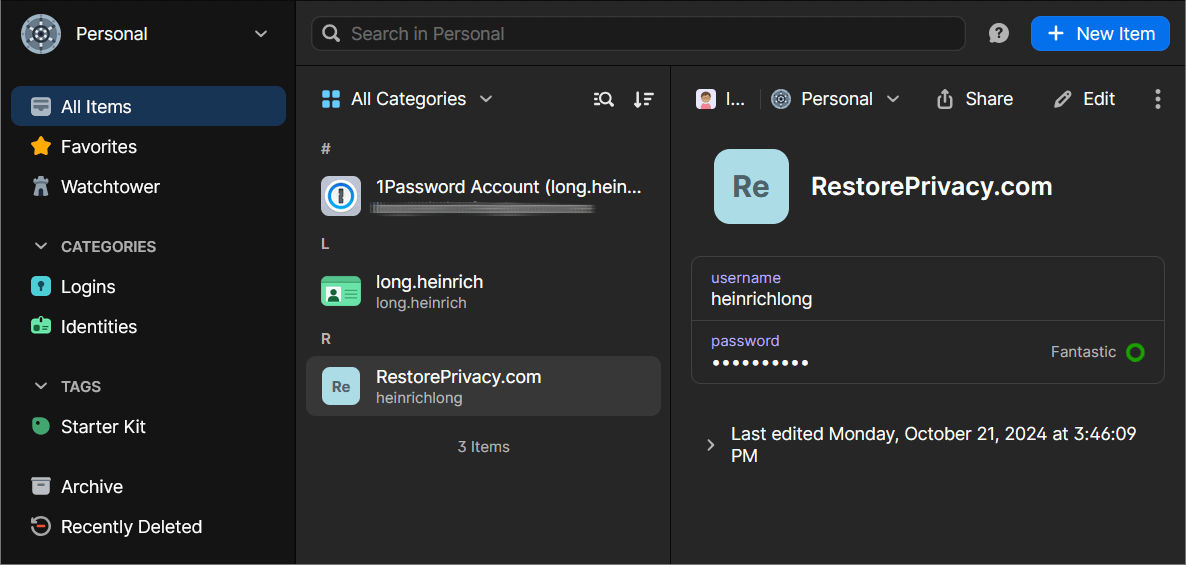Viewport: 1186px width, 565px height.
Task: Click the magnifier icon in search bar
Action: (331, 34)
